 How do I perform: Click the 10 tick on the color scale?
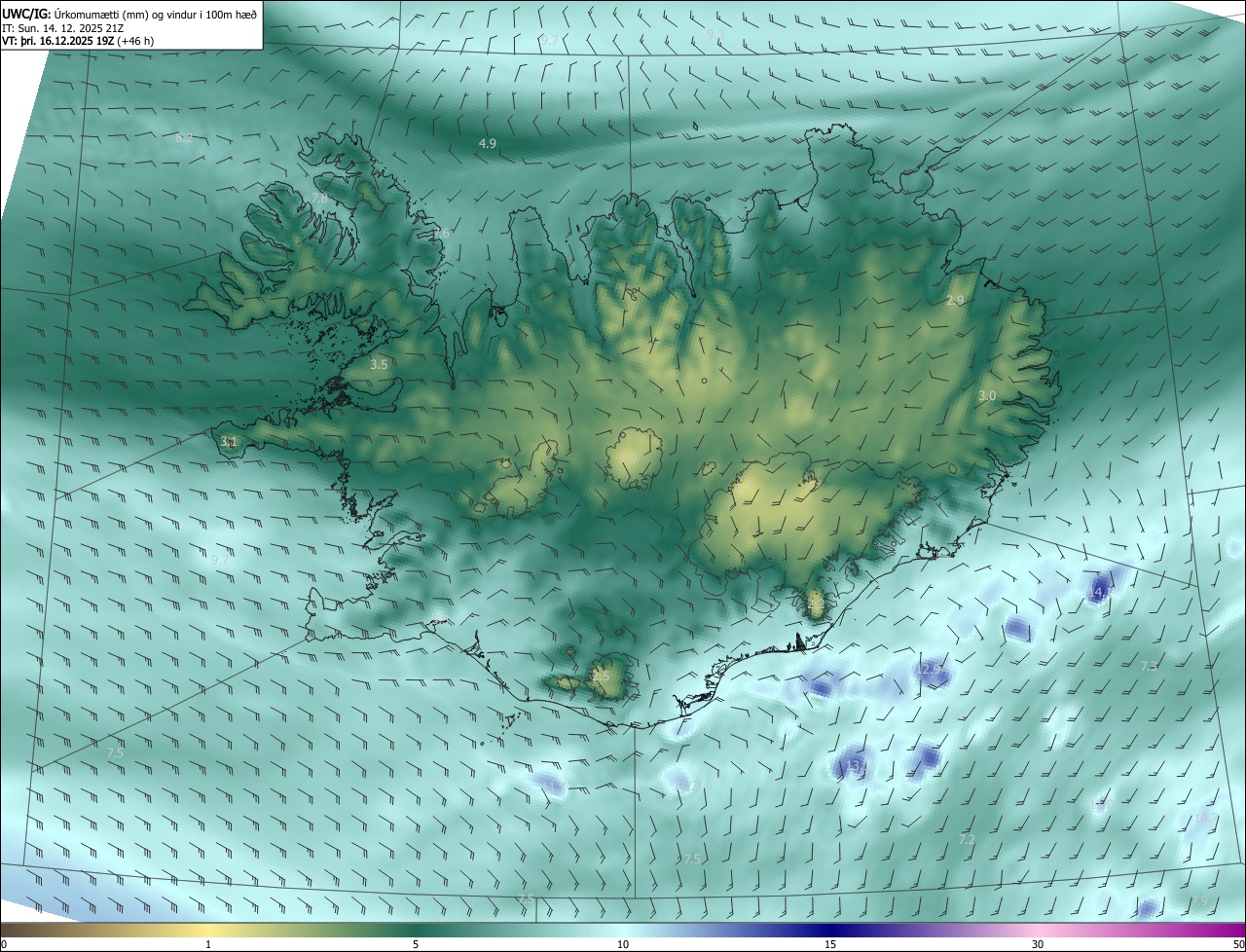623,944
